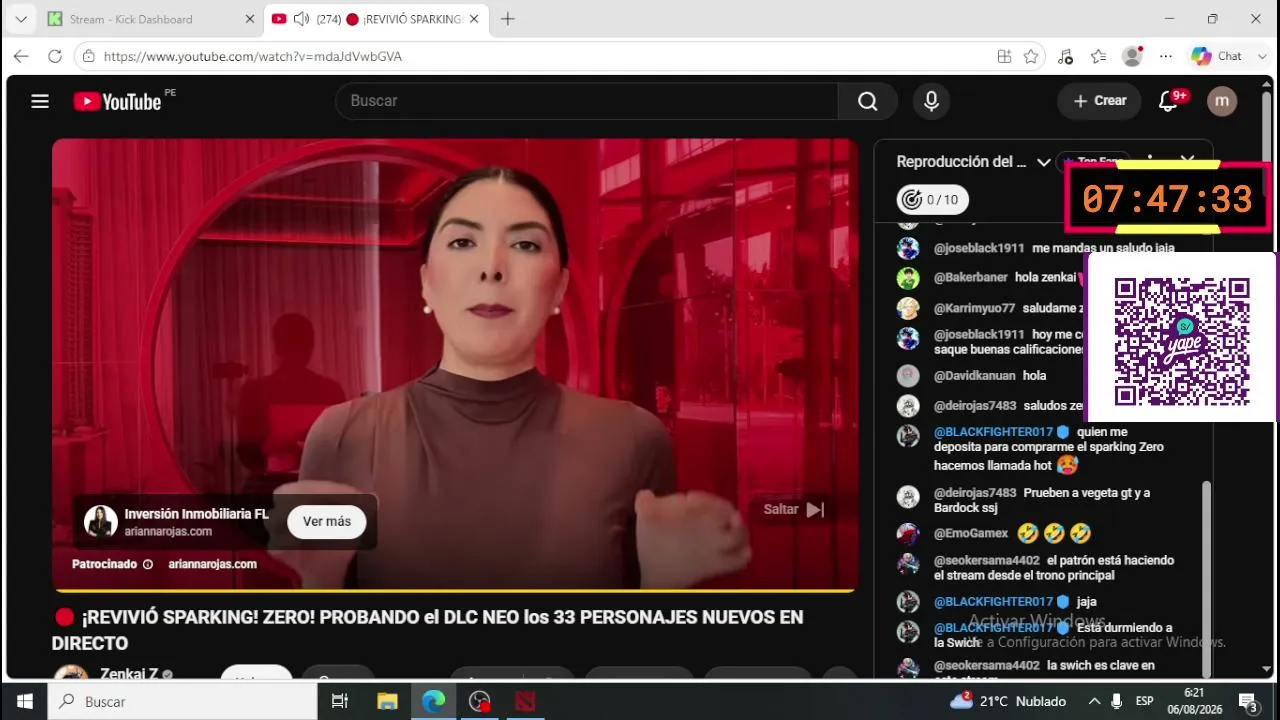
Task: Open File Explorer from the taskbar
Action: [386, 701]
